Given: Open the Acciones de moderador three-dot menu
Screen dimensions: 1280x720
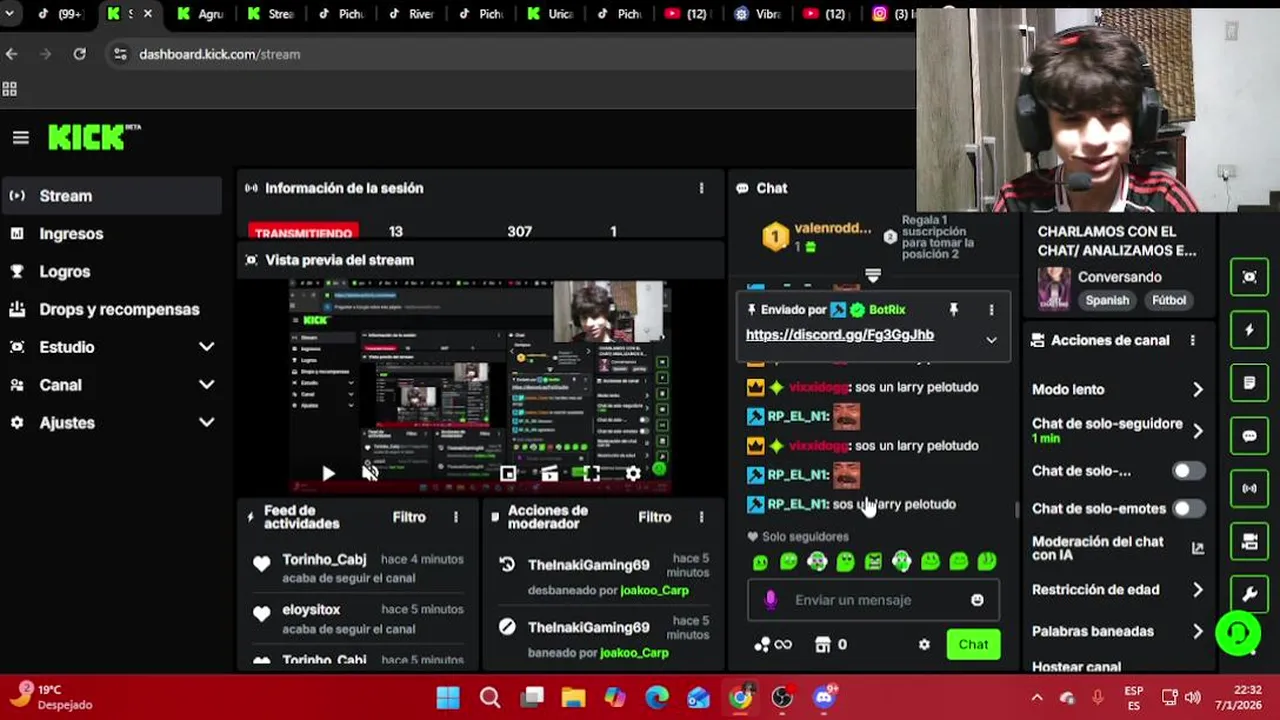Looking at the screenshot, I should tap(701, 517).
